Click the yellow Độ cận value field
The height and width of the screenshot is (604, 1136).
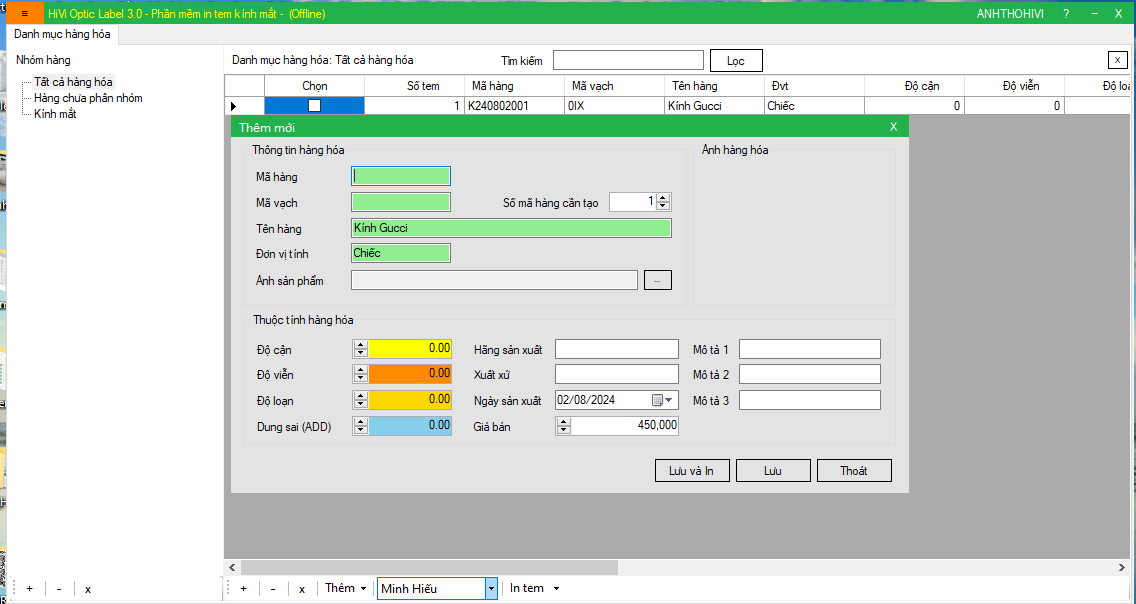point(411,349)
